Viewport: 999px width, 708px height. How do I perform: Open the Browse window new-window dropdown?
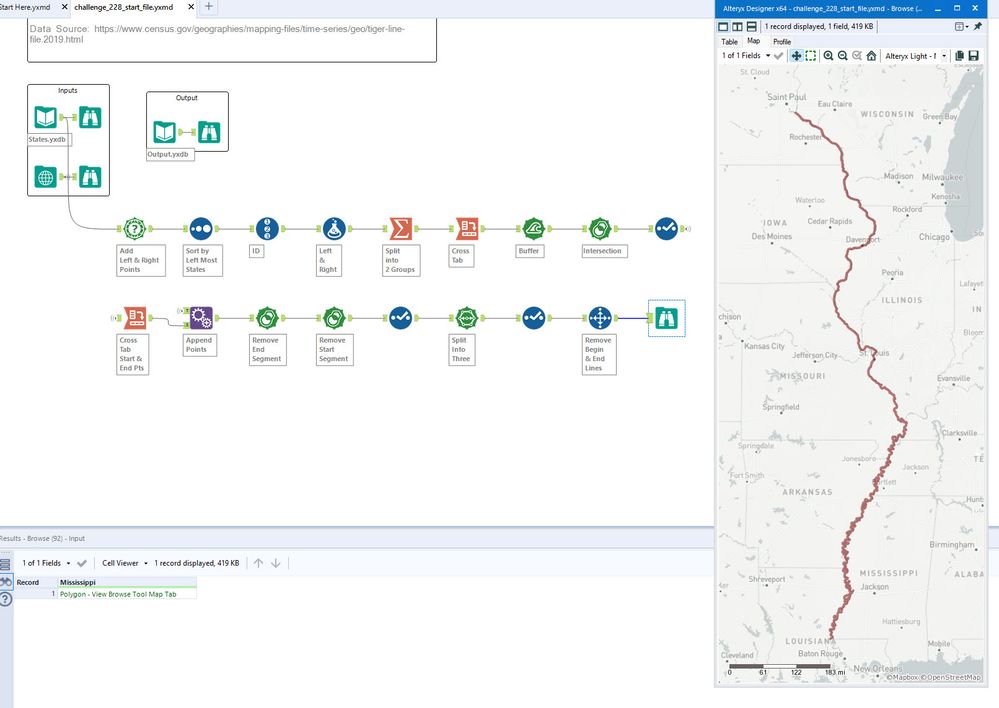(961, 26)
